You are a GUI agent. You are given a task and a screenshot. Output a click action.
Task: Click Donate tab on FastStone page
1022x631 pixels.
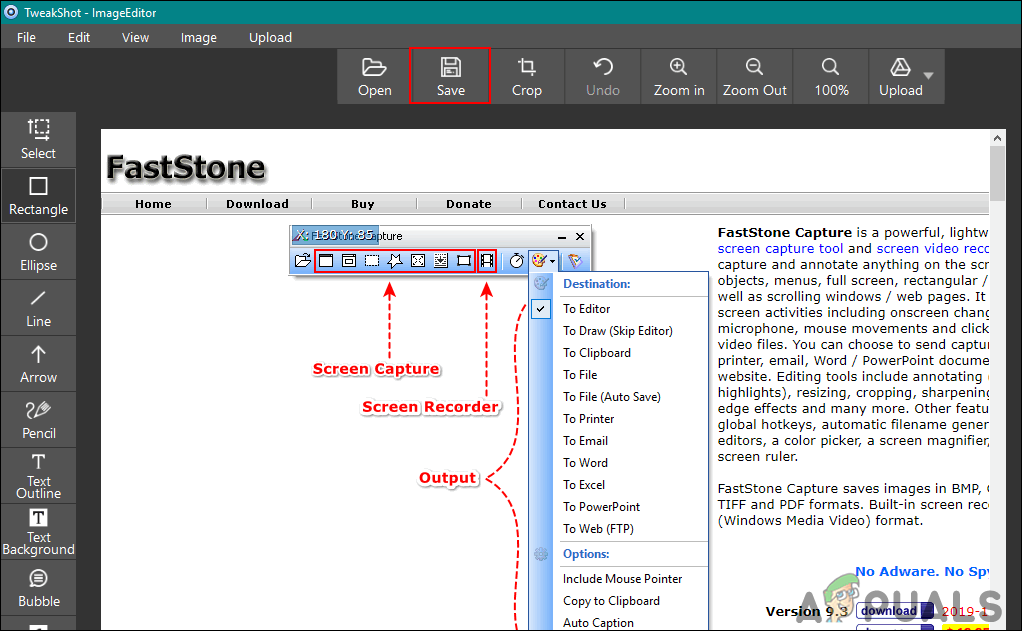469,204
